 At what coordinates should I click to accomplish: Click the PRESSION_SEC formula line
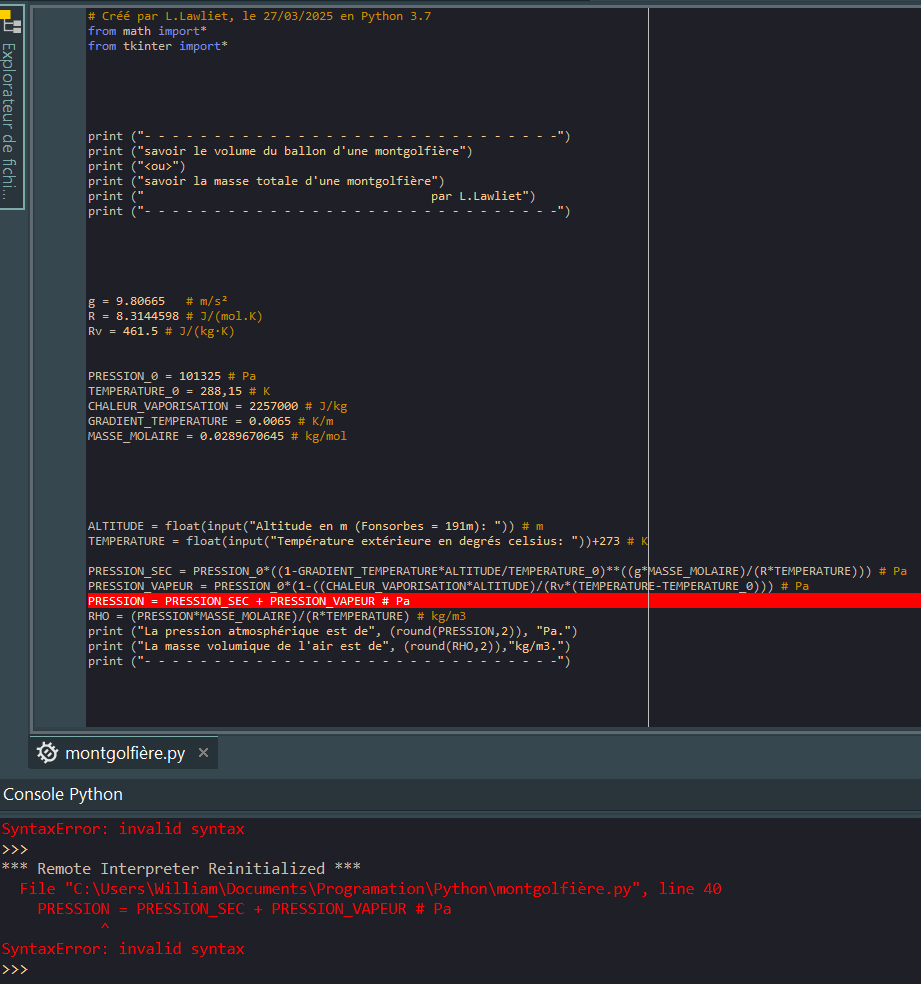(x=497, y=572)
